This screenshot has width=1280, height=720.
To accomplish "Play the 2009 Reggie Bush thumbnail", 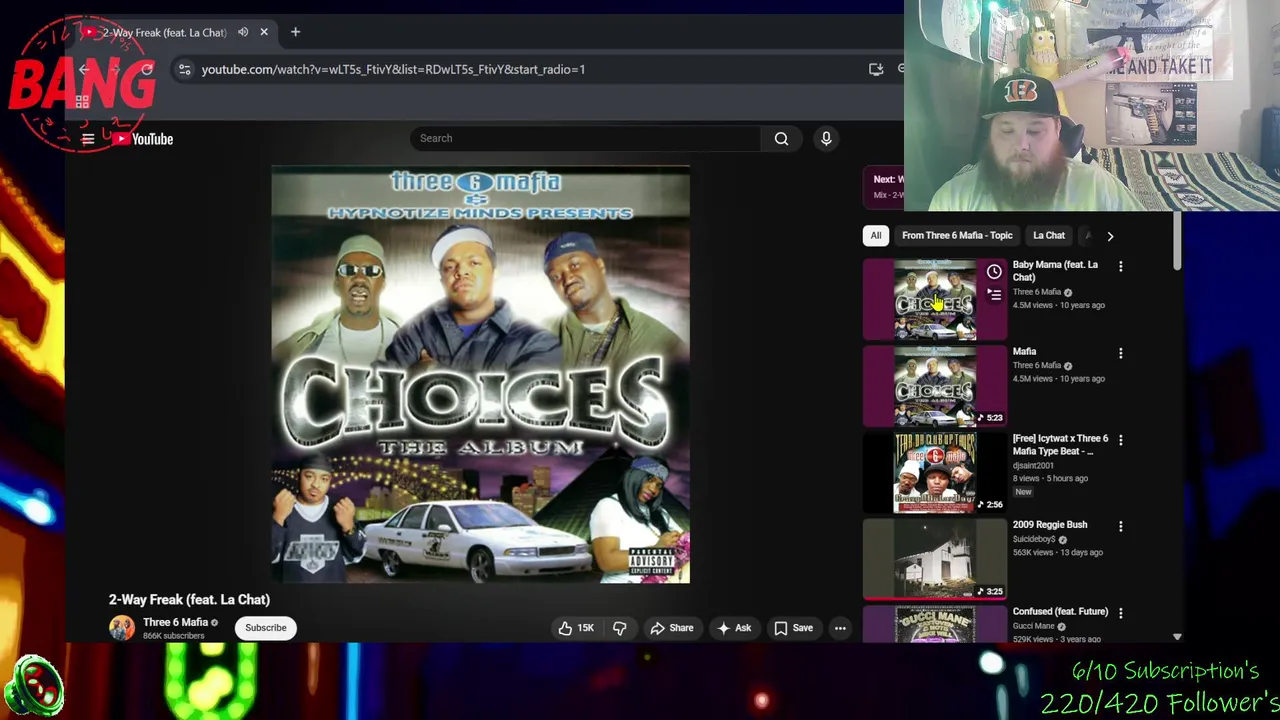I will (935, 559).
